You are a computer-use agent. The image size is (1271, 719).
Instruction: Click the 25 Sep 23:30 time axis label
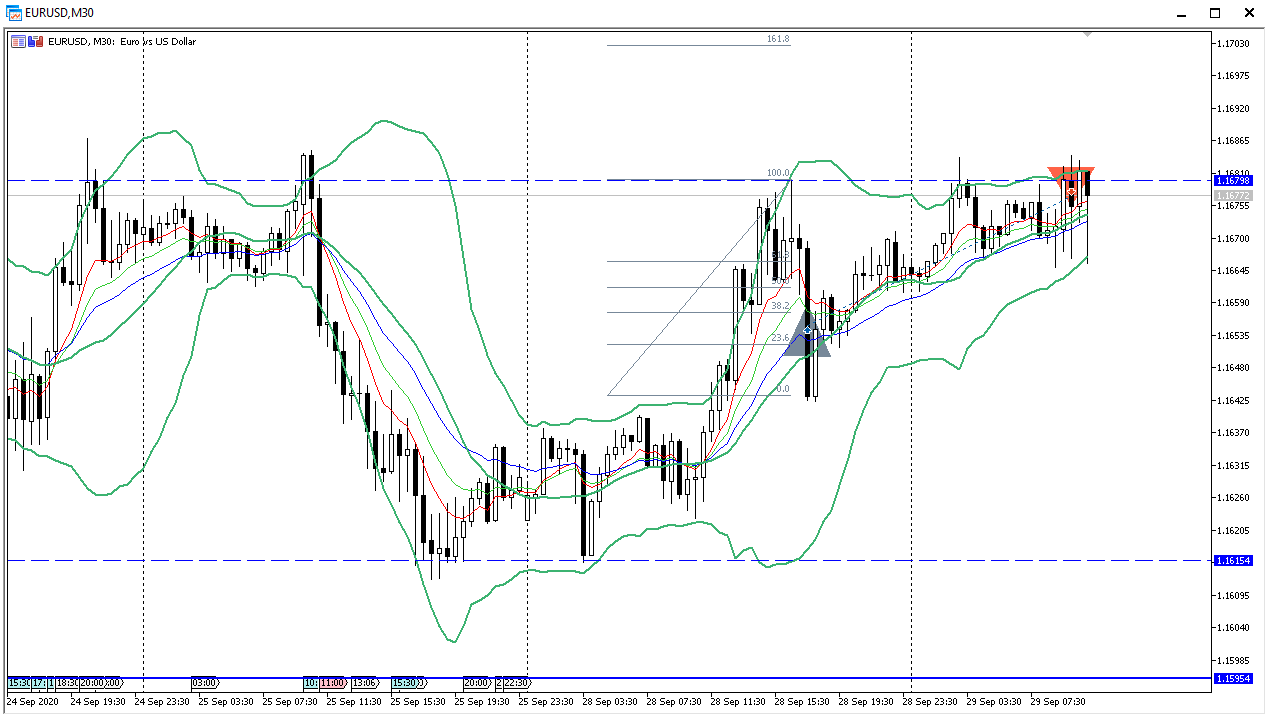pos(548,702)
